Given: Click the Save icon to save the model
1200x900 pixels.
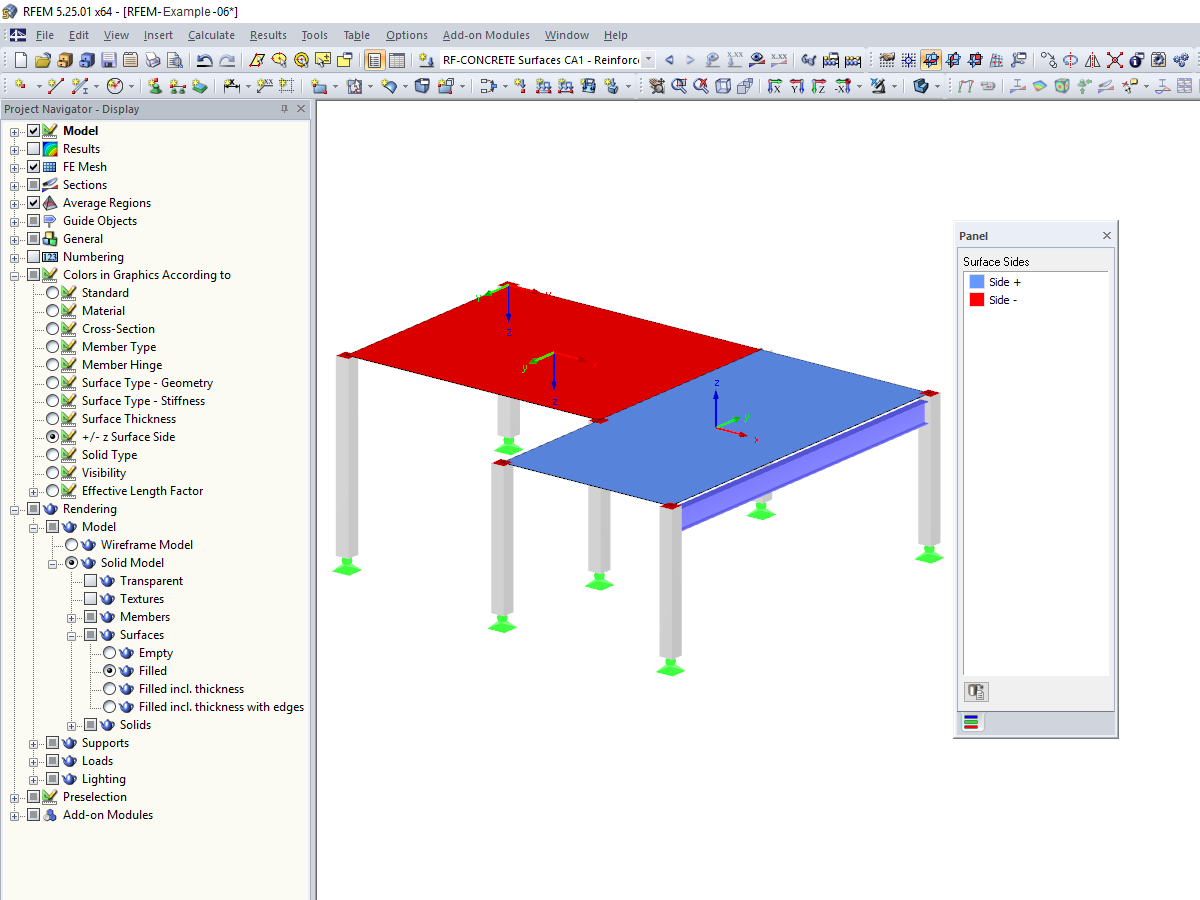Looking at the screenshot, I should tap(107, 61).
